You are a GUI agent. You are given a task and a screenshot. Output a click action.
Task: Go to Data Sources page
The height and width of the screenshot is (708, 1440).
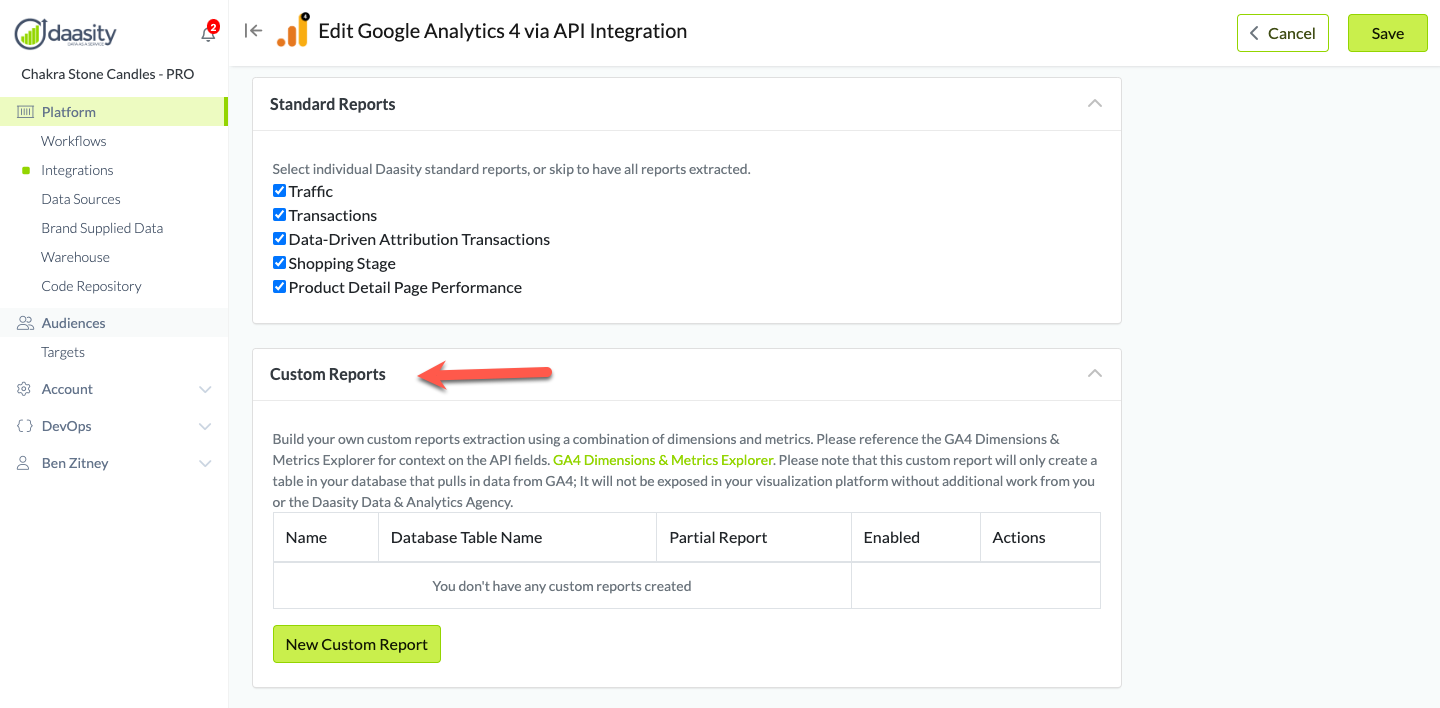(x=80, y=199)
